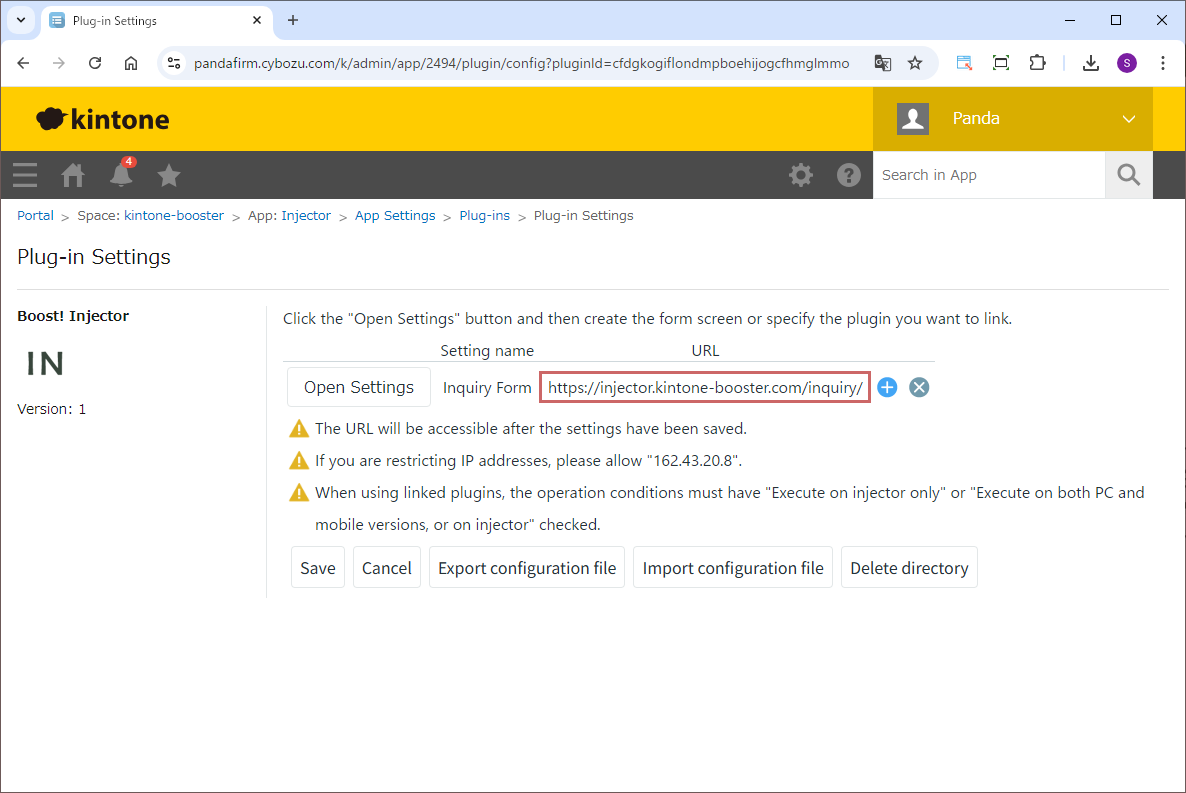Open Chrome three-dot menu

click(x=1162, y=63)
